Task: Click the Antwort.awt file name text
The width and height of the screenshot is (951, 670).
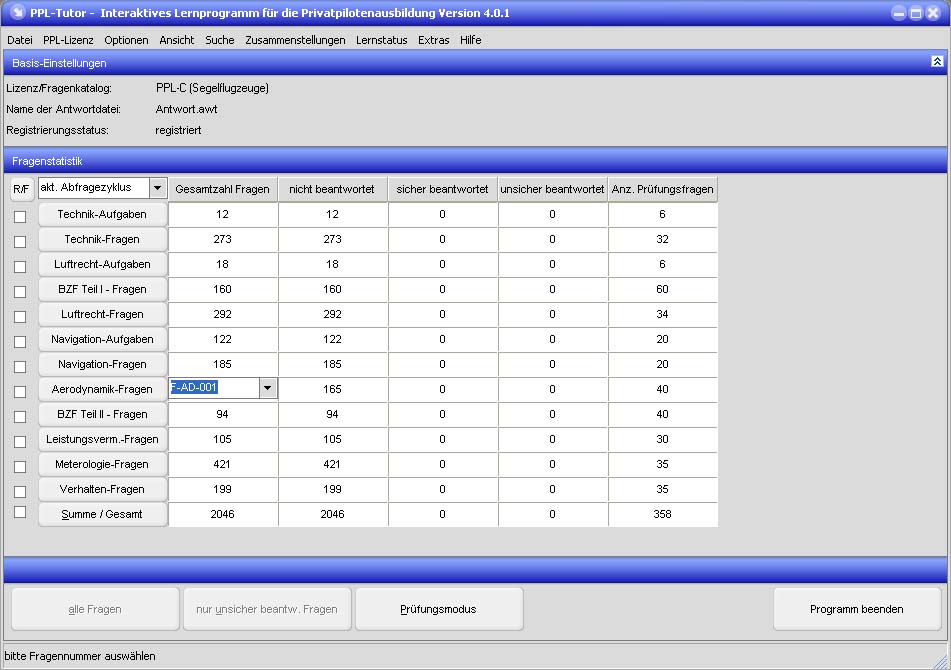Action: point(187,109)
